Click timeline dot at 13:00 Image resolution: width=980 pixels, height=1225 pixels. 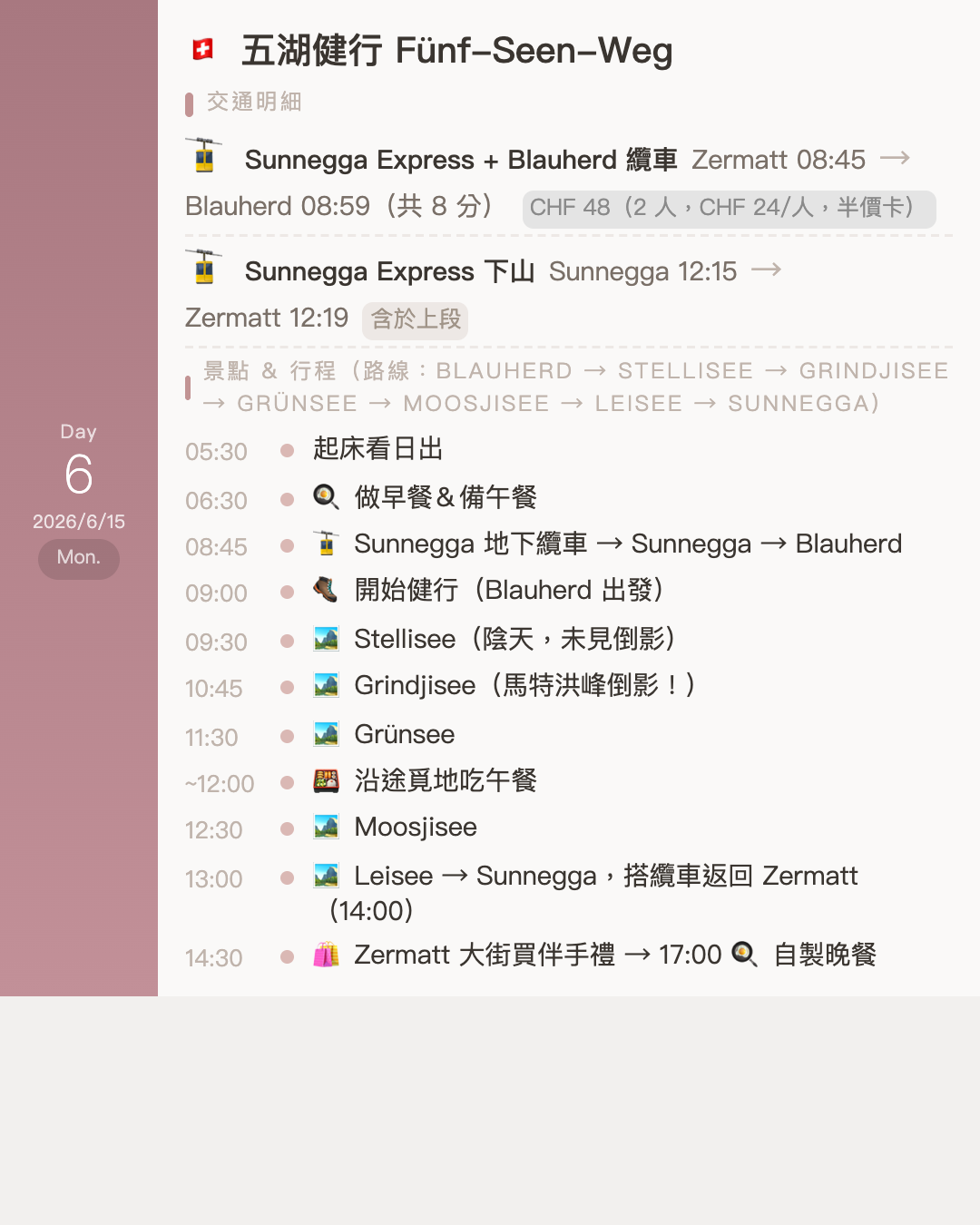(x=288, y=877)
